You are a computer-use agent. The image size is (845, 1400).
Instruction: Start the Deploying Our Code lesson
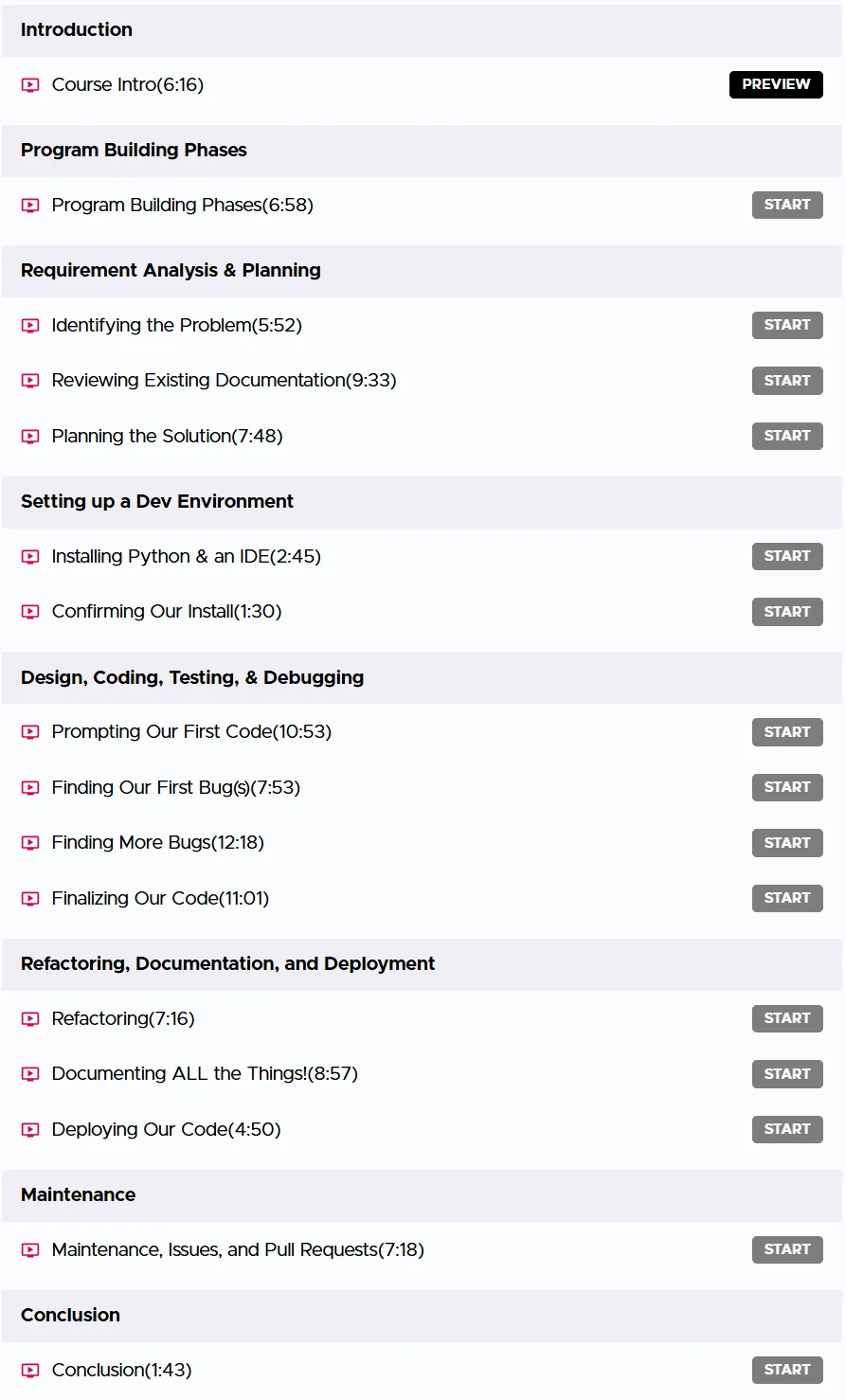click(x=787, y=1129)
